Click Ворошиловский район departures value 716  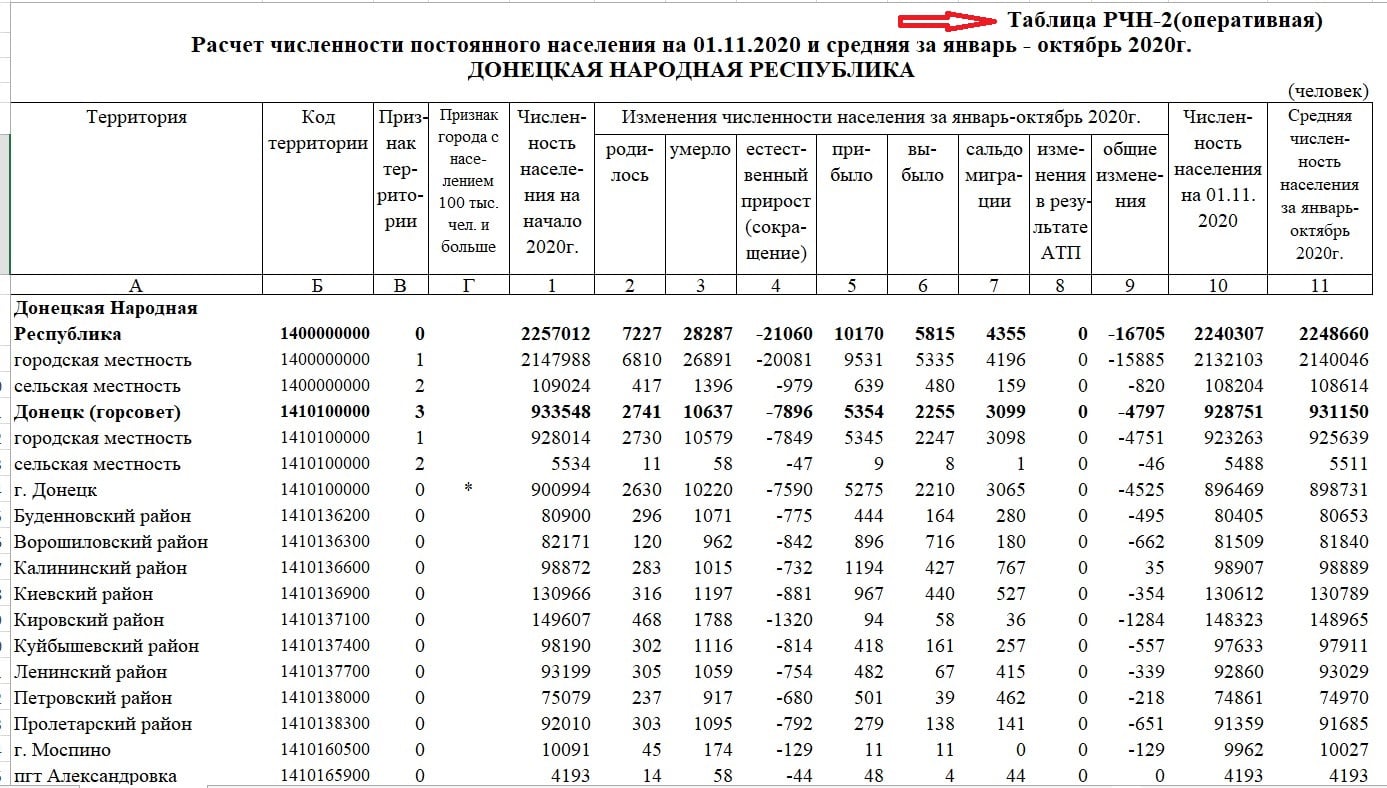[939, 542]
